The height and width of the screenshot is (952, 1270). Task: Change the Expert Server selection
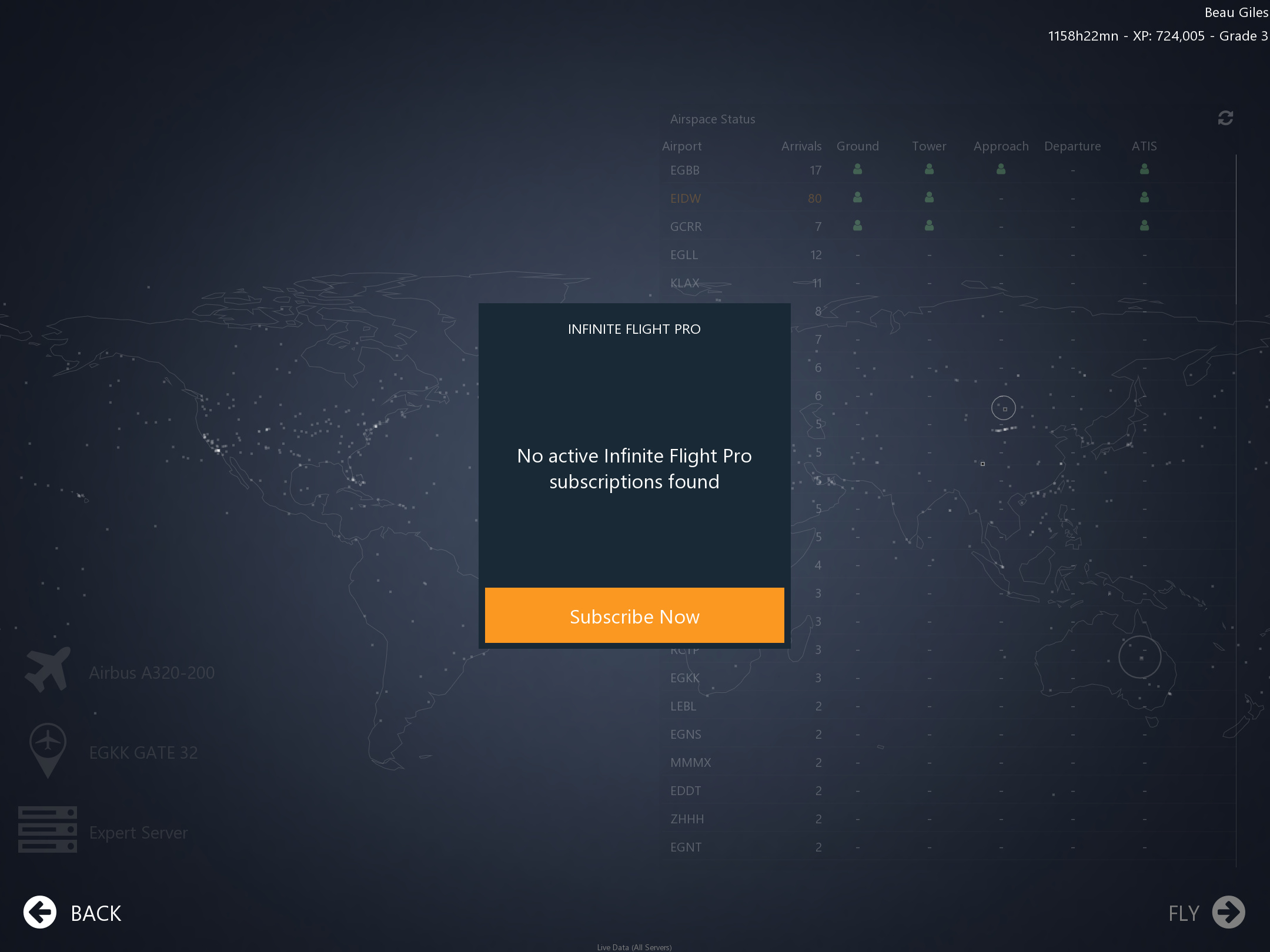pos(139,833)
